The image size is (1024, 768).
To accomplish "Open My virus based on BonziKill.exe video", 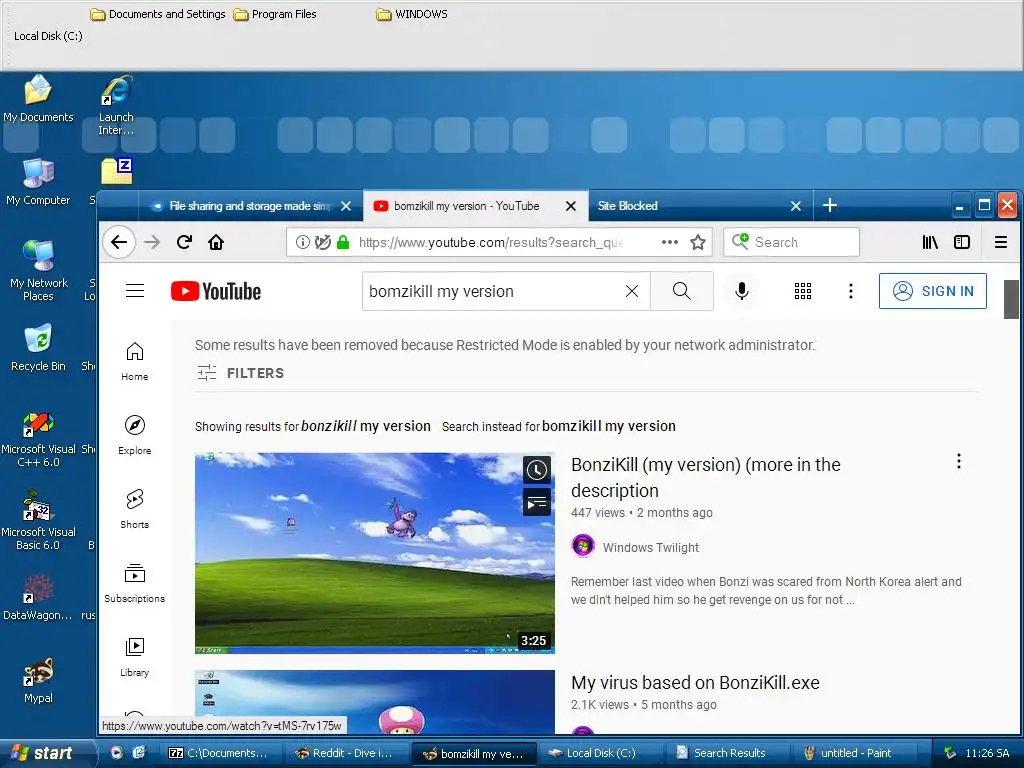I will (695, 682).
